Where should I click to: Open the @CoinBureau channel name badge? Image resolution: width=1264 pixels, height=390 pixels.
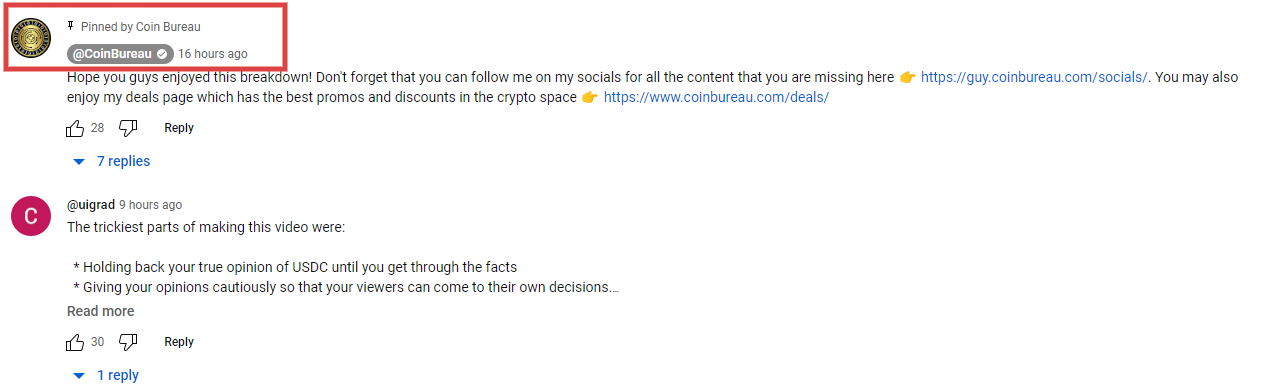coord(120,54)
